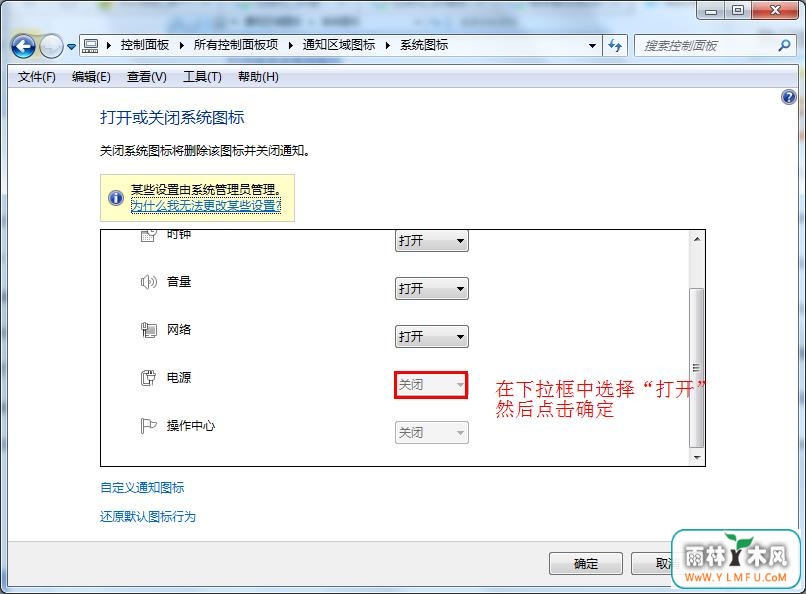Image resolution: width=806 pixels, height=594 pixels.
Task: Click the 电源 plug icon
Action: click(149, 378)
